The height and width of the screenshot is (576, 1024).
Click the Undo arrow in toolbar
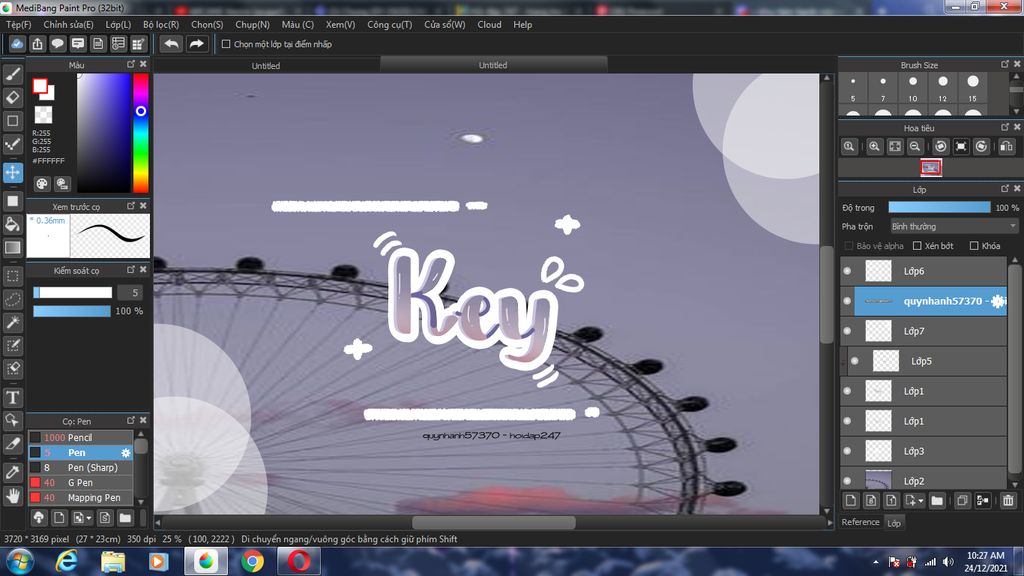pyautogui.click(x=172, y=44)
